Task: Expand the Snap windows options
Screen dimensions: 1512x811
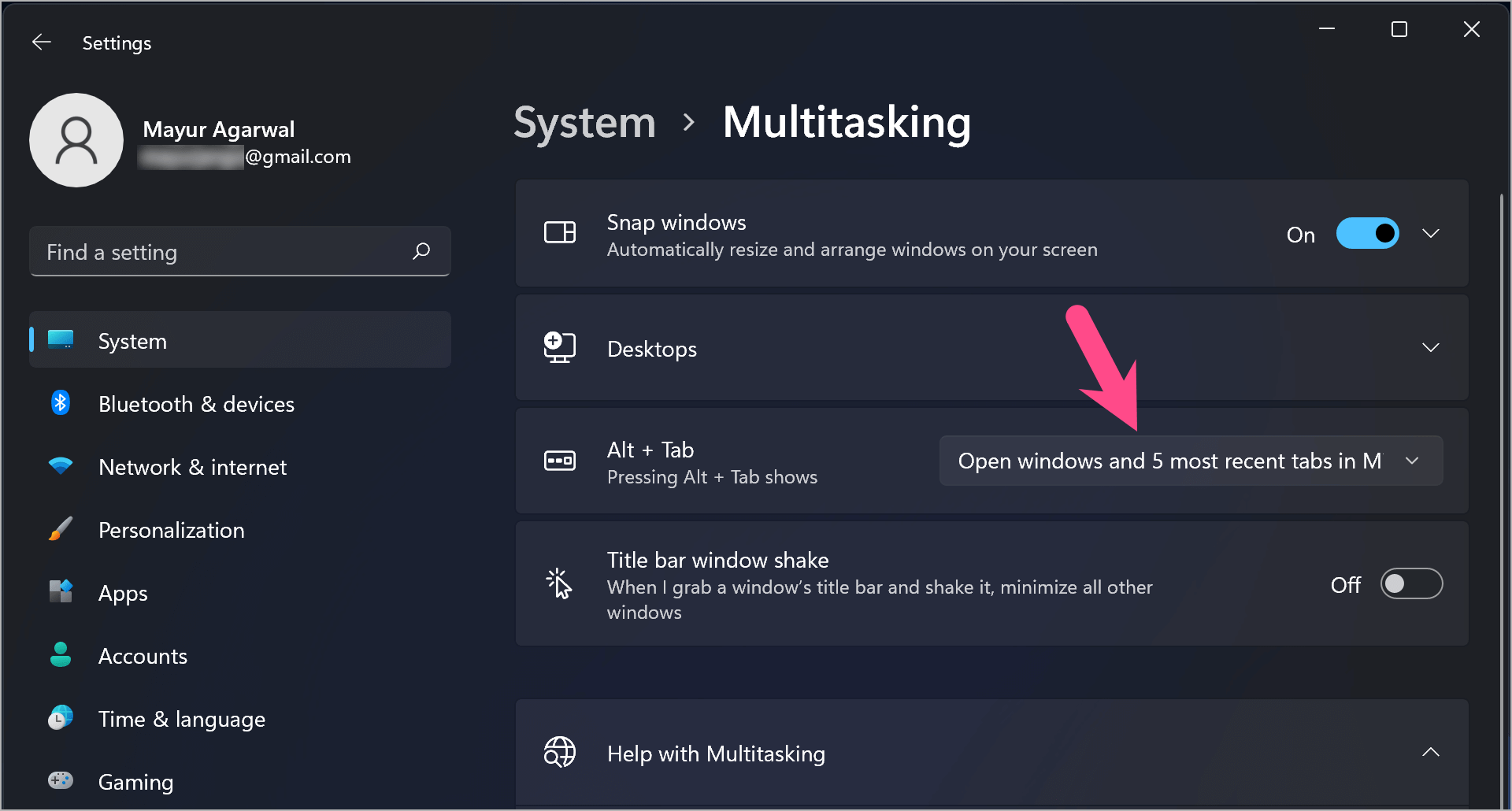Action: pos(1431,233)
